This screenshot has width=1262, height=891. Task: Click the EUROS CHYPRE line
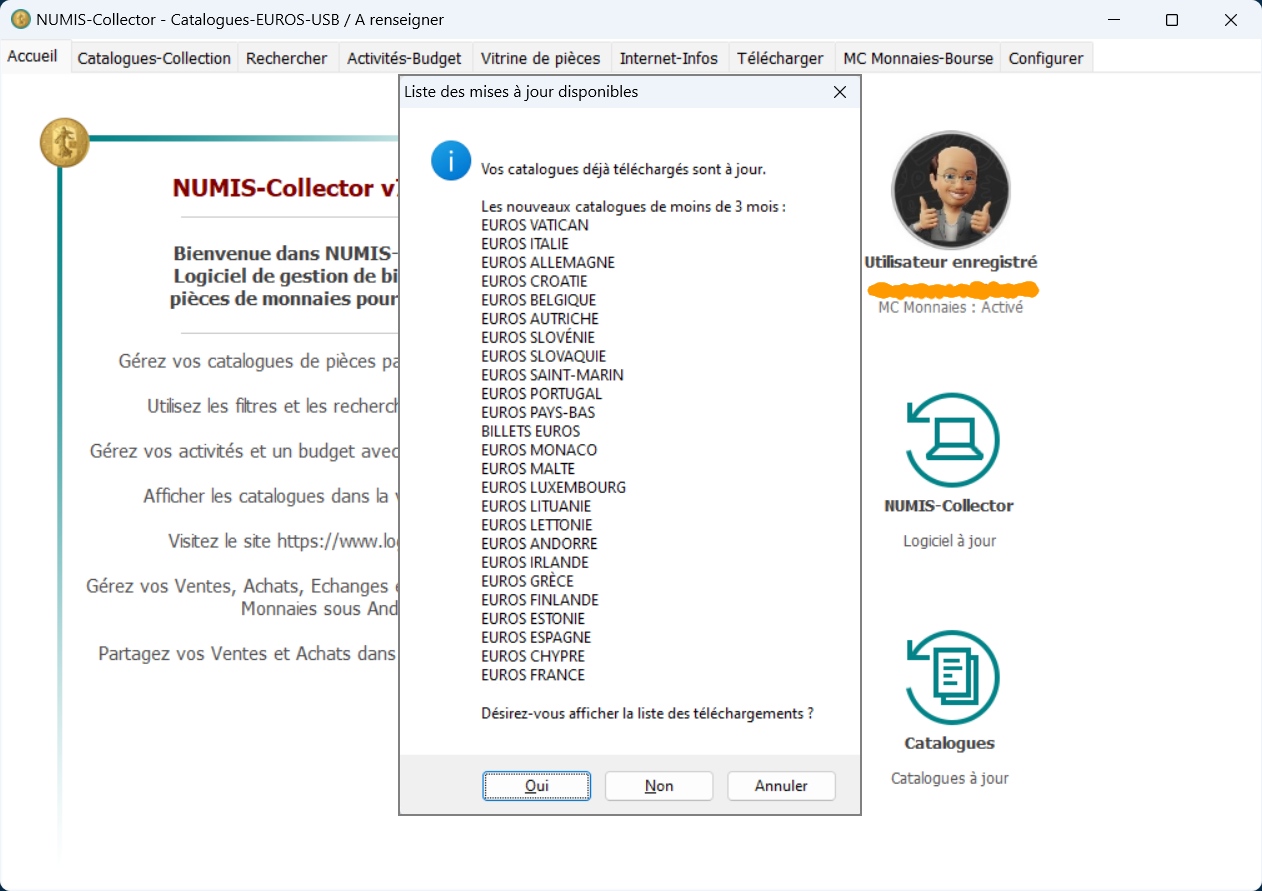tap(533, 656)
